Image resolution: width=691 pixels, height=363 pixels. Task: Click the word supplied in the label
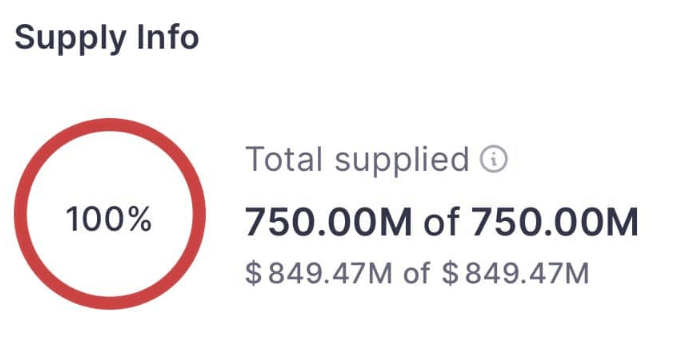[x=402, y=160]
